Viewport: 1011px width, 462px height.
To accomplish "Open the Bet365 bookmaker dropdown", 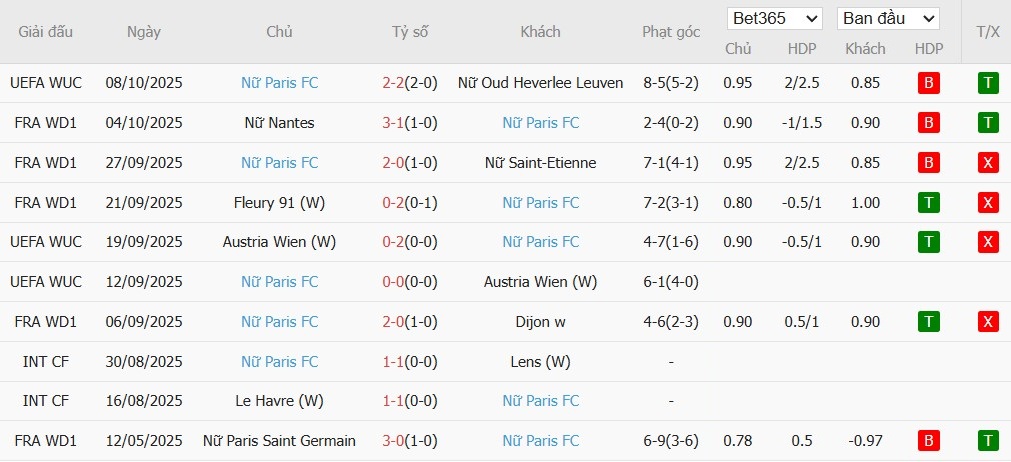I will (x=775, y=19).
